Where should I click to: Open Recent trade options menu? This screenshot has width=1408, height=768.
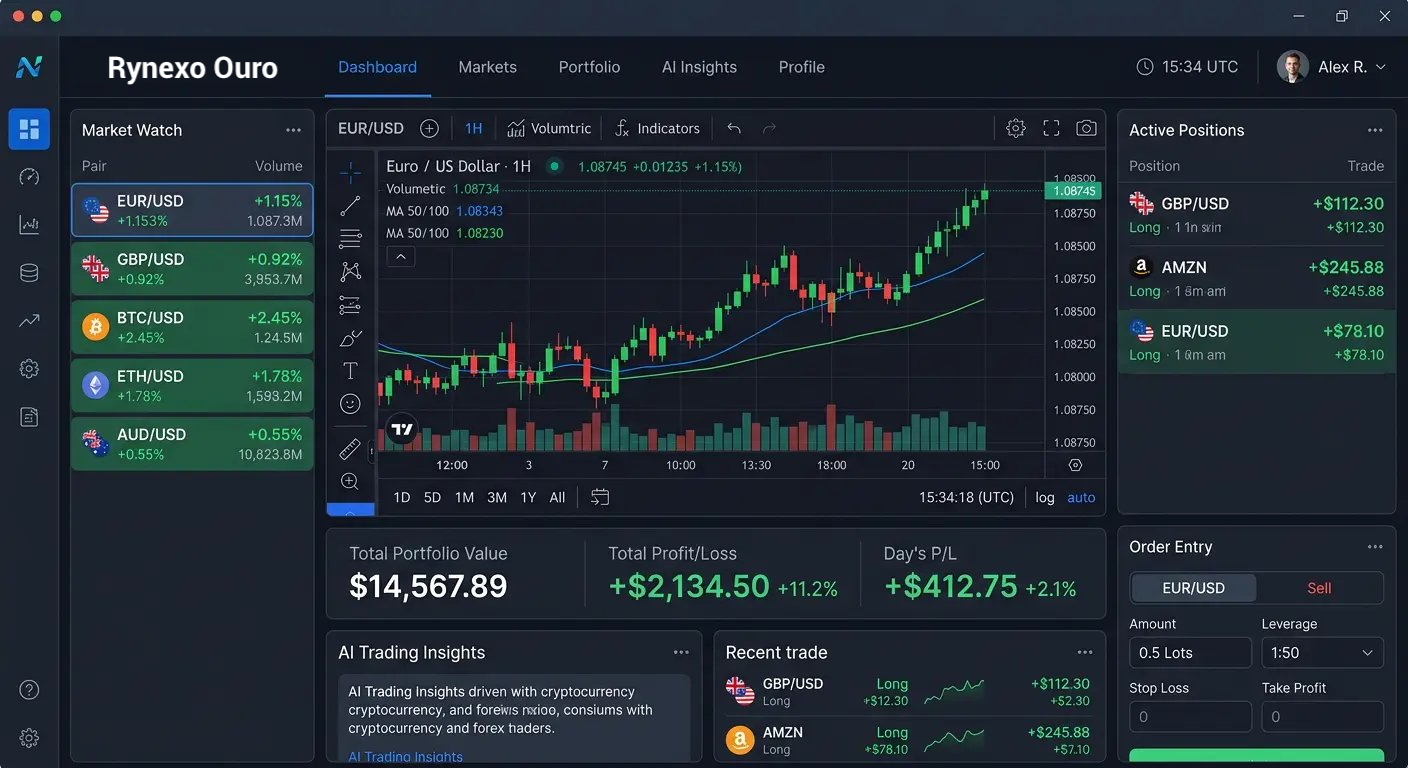tap(1085, 652)
